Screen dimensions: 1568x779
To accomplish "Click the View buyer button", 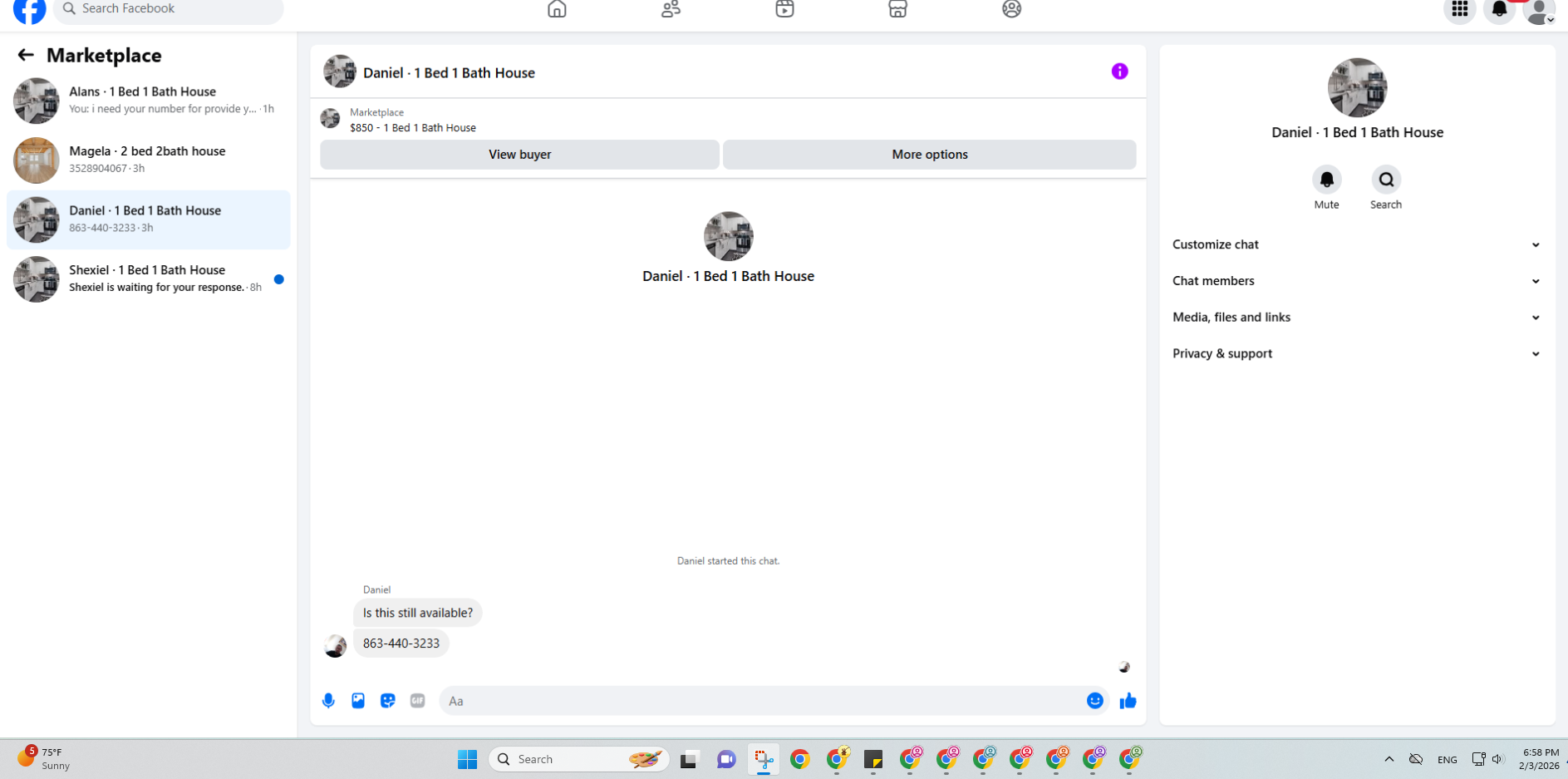I will coord(519,155).
